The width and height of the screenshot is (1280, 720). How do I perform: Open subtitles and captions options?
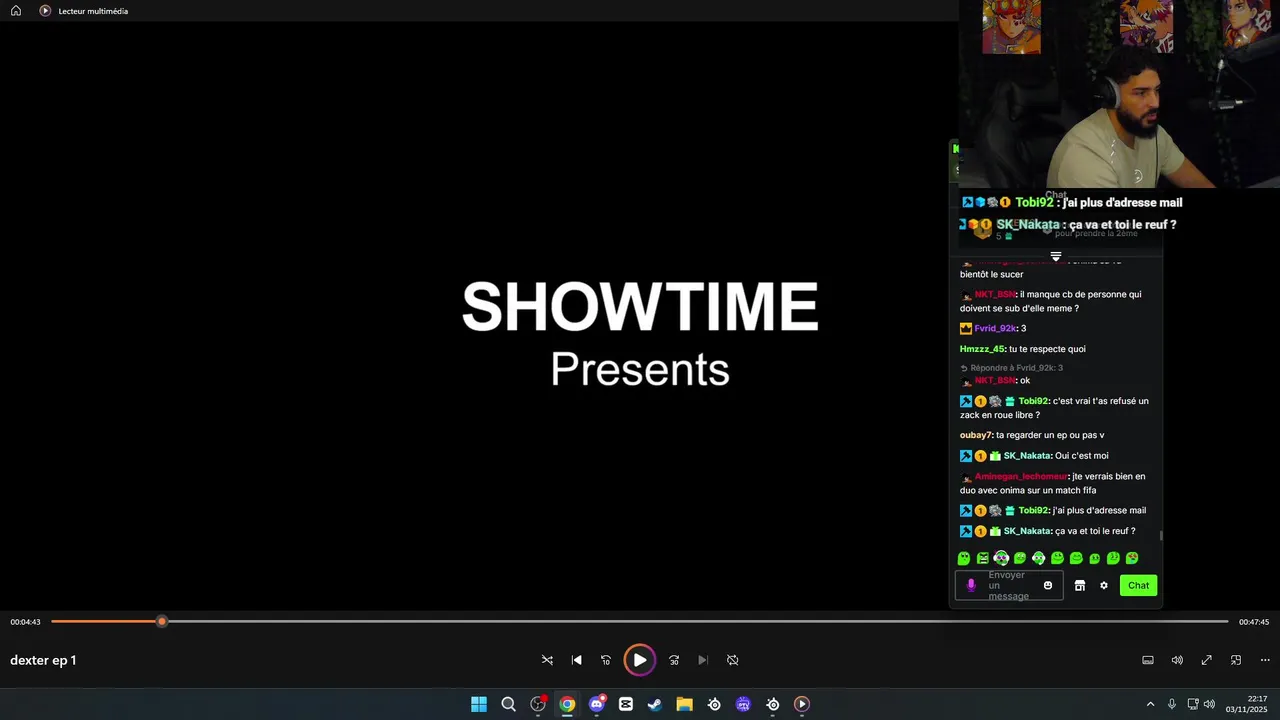pos(1148,660)
